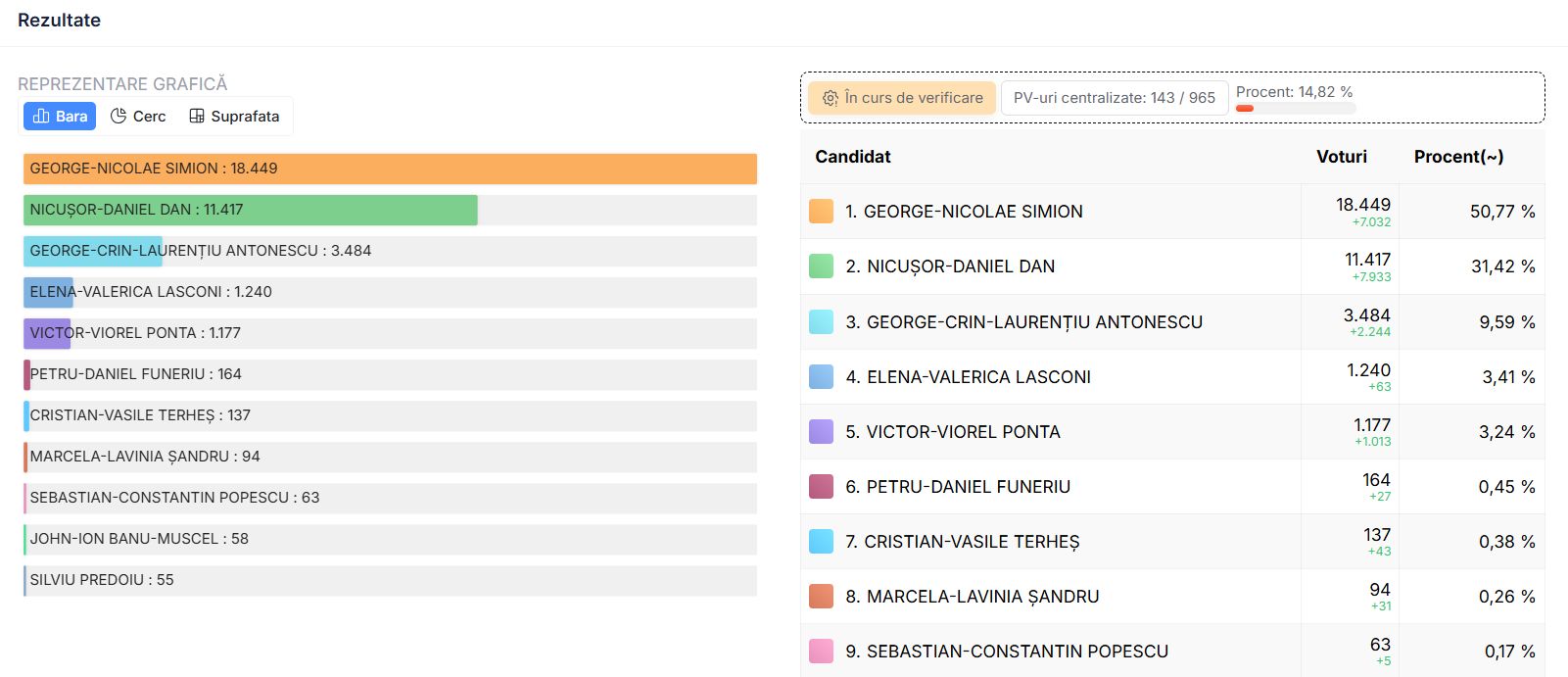This screenshot has height=677, width=1568.
Task: Click the Procent(~) column header
Action: 1459,157
